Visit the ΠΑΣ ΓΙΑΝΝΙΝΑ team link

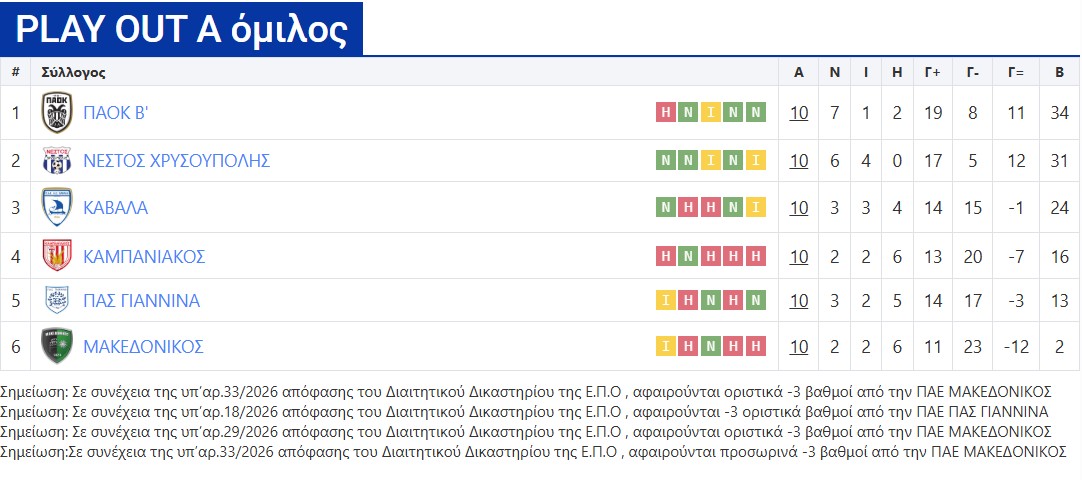pyautogui.click(x=142, y=300)
